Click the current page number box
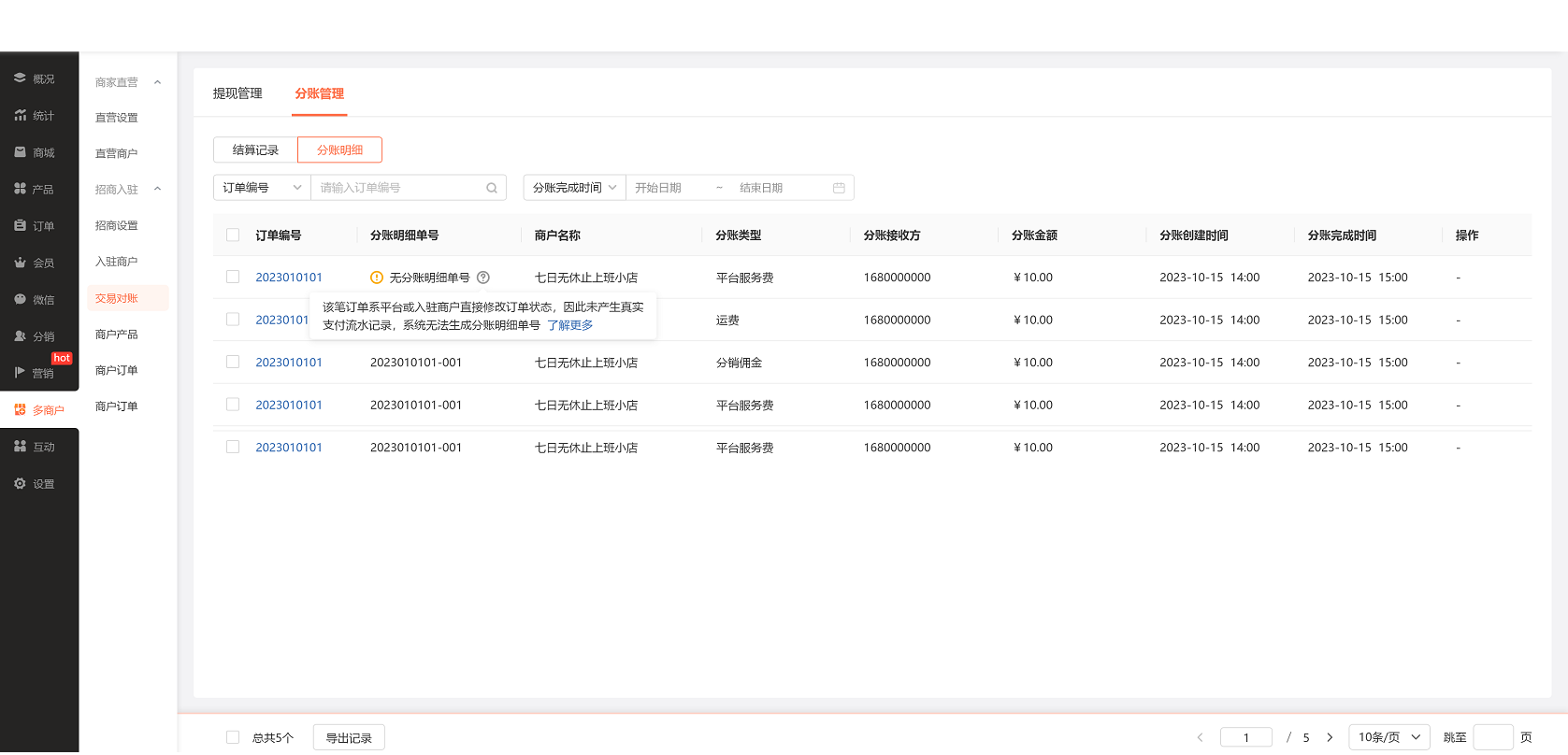The image size is (1568, 755). pyautogui.click(x=1246, y=737)
